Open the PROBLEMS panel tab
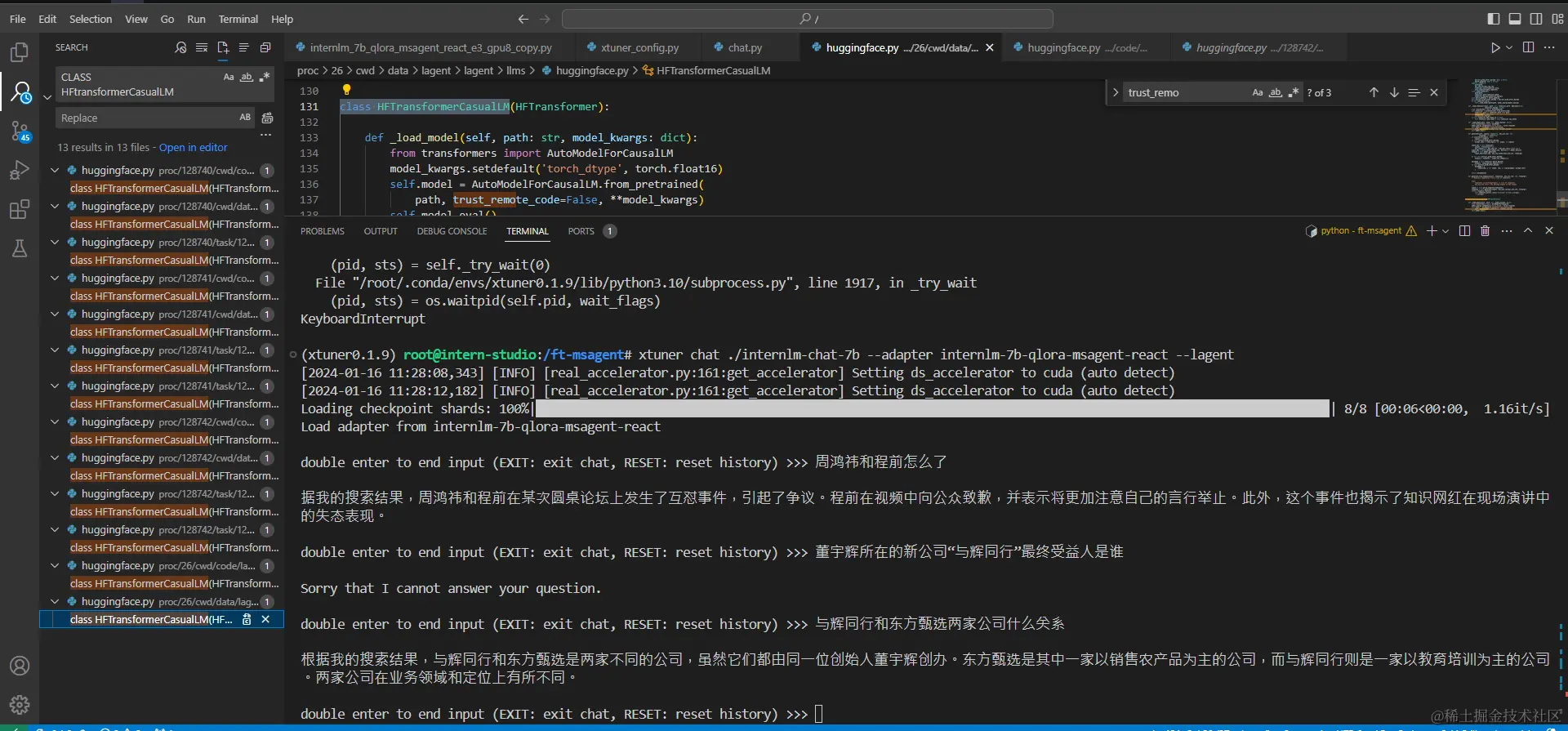The width and height of the screenshot is (1568, 731). pos(323,231)
